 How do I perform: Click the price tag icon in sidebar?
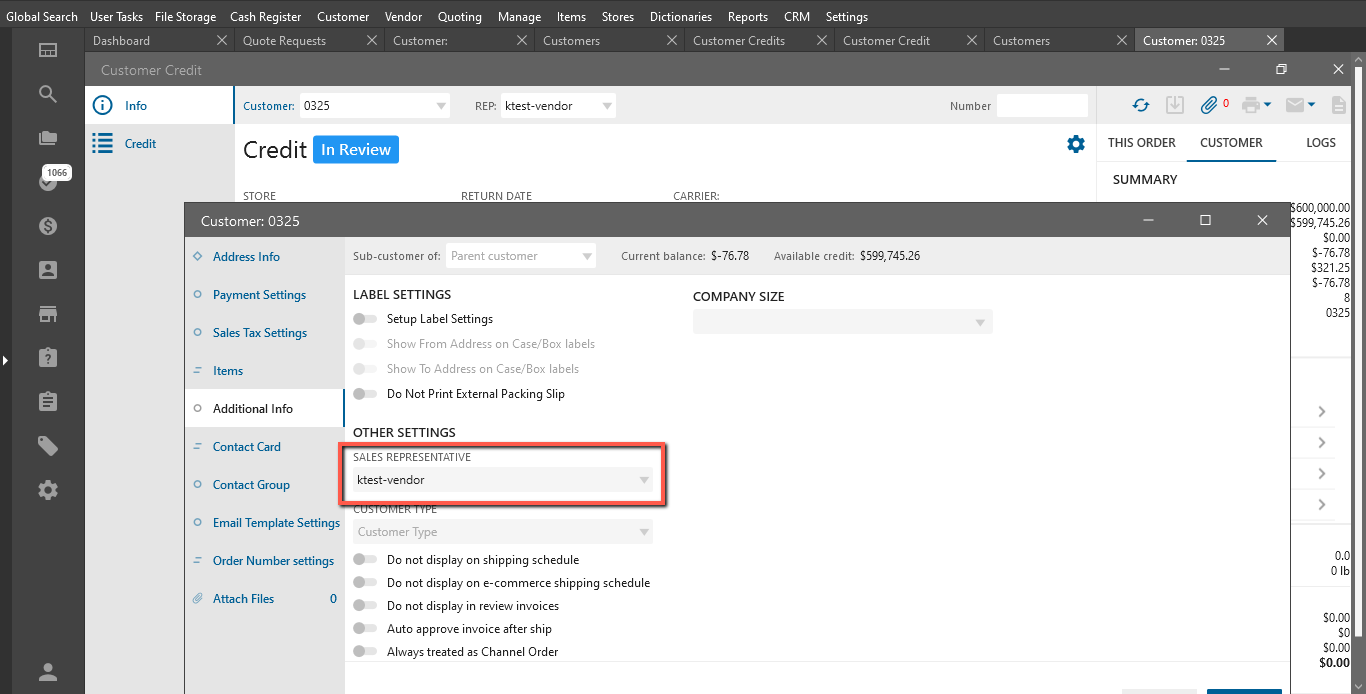tap(48, 446)
